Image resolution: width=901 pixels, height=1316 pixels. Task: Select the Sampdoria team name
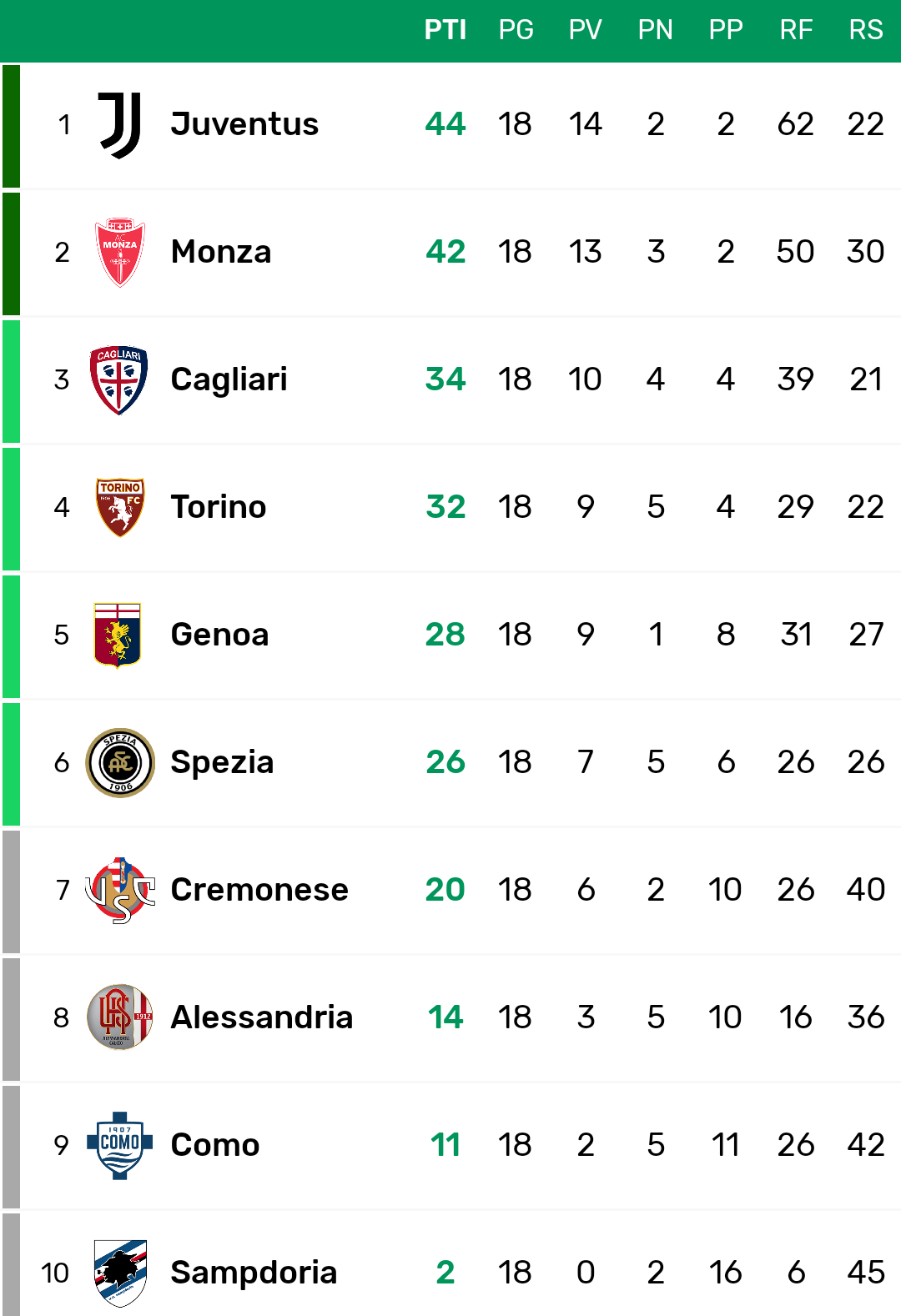point(254,1273)
